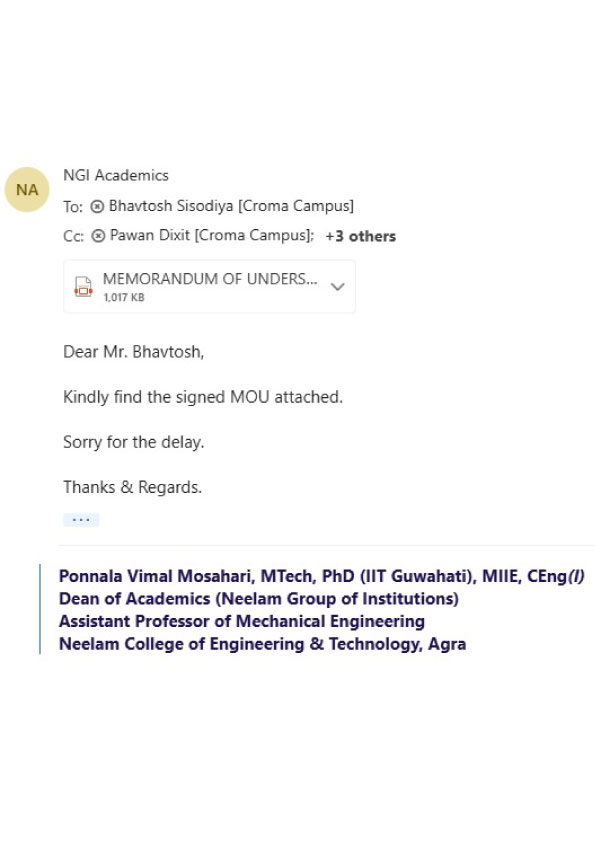
Task: Click the 'Sorry for the delay' line
Action: coord(134,442)
